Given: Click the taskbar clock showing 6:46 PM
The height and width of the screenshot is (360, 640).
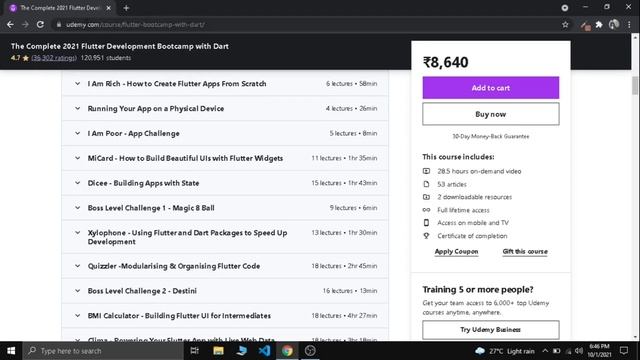Looking at the screenshot, I should tap(599, 351).
